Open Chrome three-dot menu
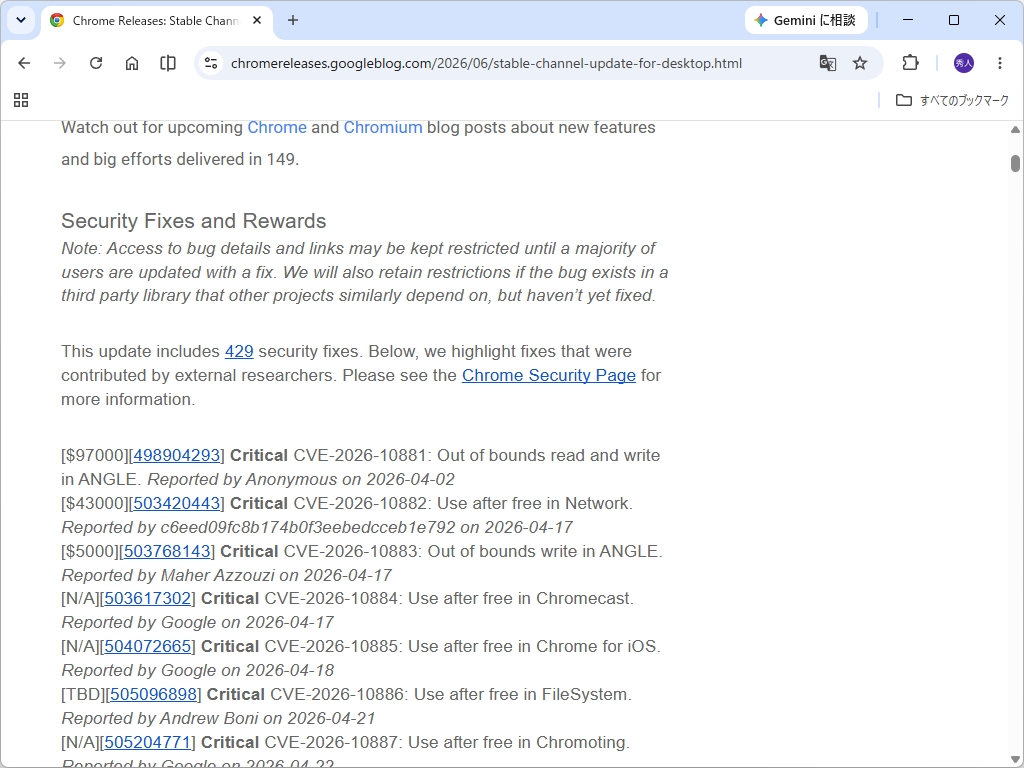The height and width of the screenshot is (768, 1024). coord(1000,63)
